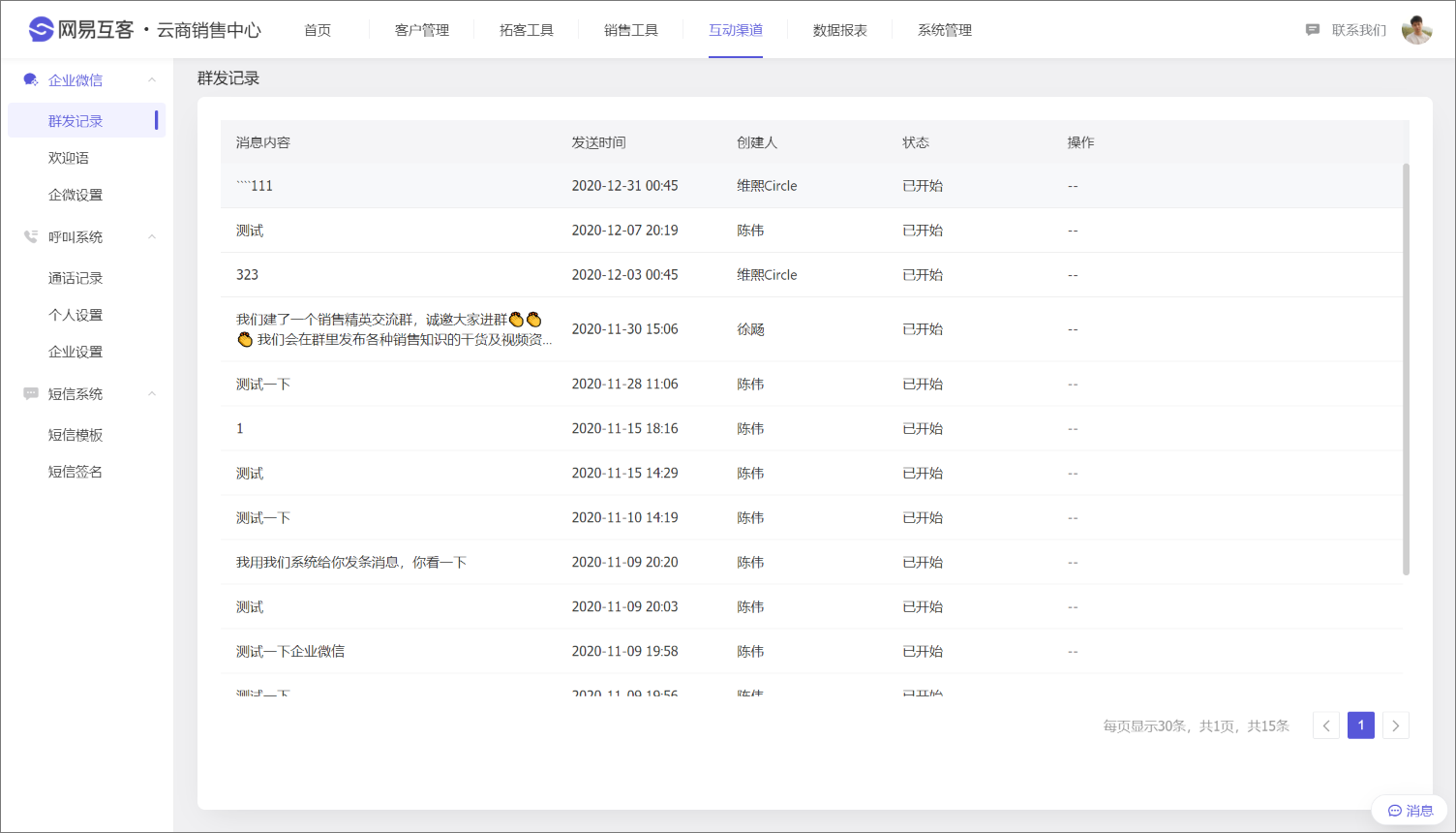The image size is (1456, 833).
Task: Click the 创建人 column header
Action: pos(757,142)
